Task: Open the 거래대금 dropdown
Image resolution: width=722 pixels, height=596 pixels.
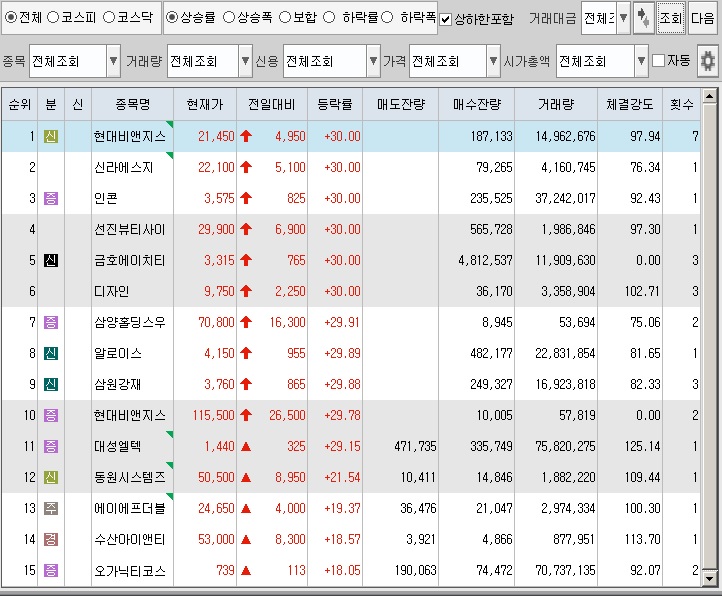Action: pyautogui.click(x=623, y=18)
